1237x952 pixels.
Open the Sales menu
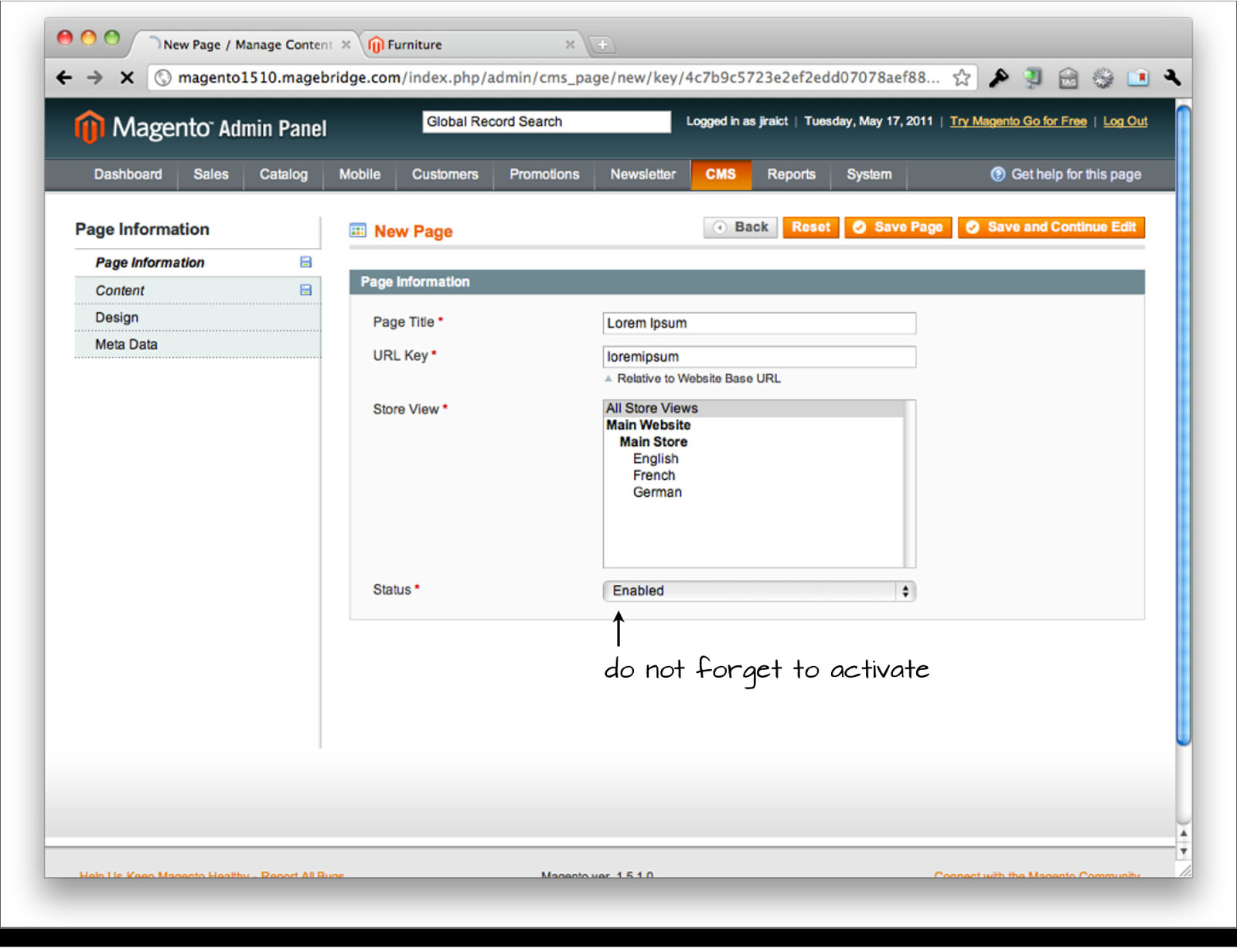(x=211, y=175)
